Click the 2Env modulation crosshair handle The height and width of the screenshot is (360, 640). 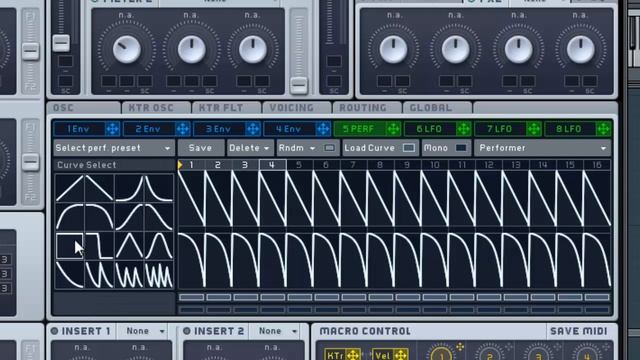[x=182, y=129]
